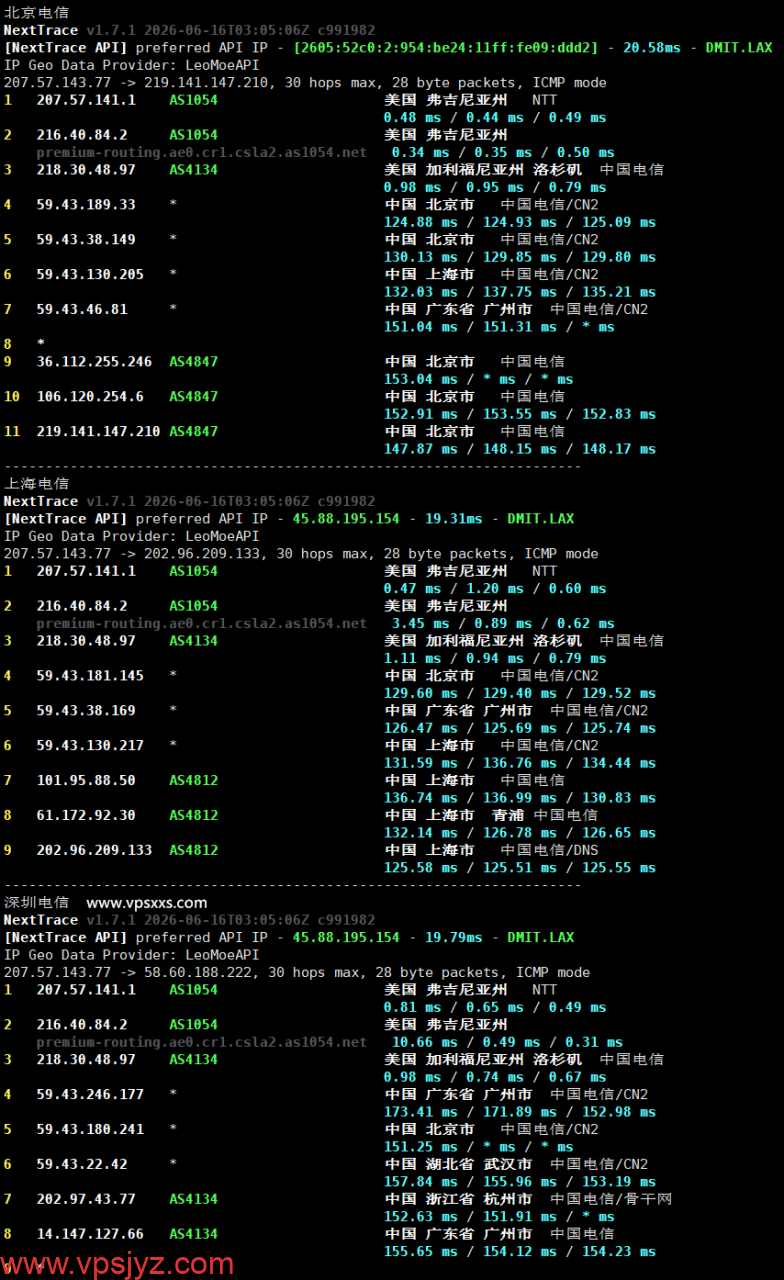Image resolution: width=784 pixels, height=1280 pixels.
Task: Click AS4812 next to 61.172.92.30
Action: pyautogui.click(x=193, y=815)
